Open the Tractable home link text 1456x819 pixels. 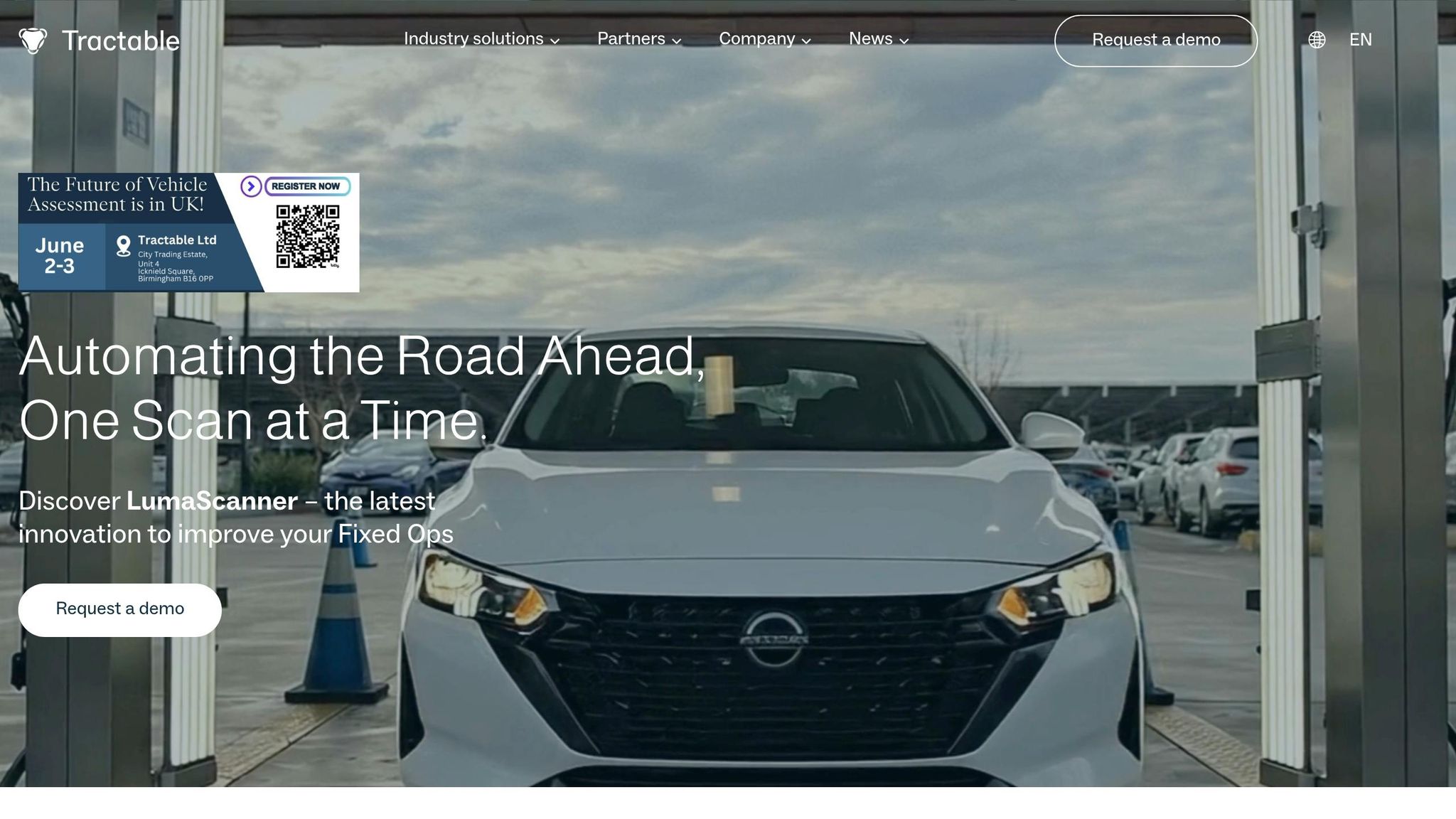tap(121, 41)
